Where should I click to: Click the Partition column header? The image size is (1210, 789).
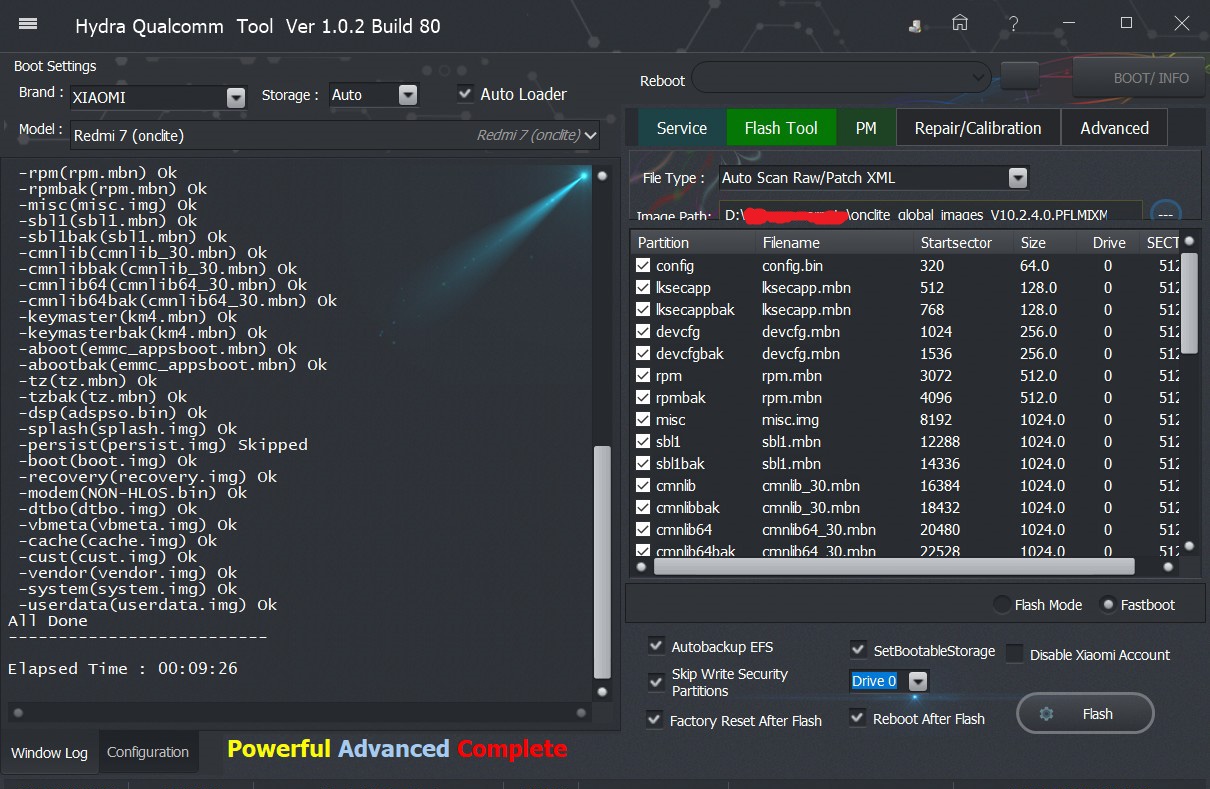click(693, 242)
